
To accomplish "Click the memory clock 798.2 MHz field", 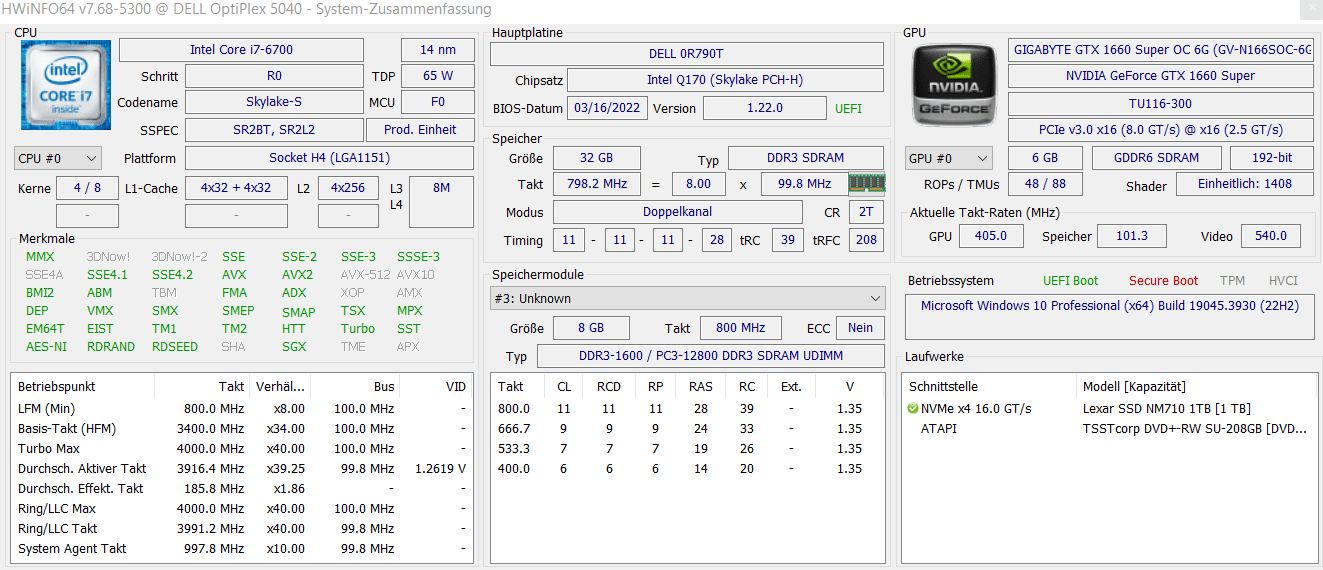I will 597,184.
